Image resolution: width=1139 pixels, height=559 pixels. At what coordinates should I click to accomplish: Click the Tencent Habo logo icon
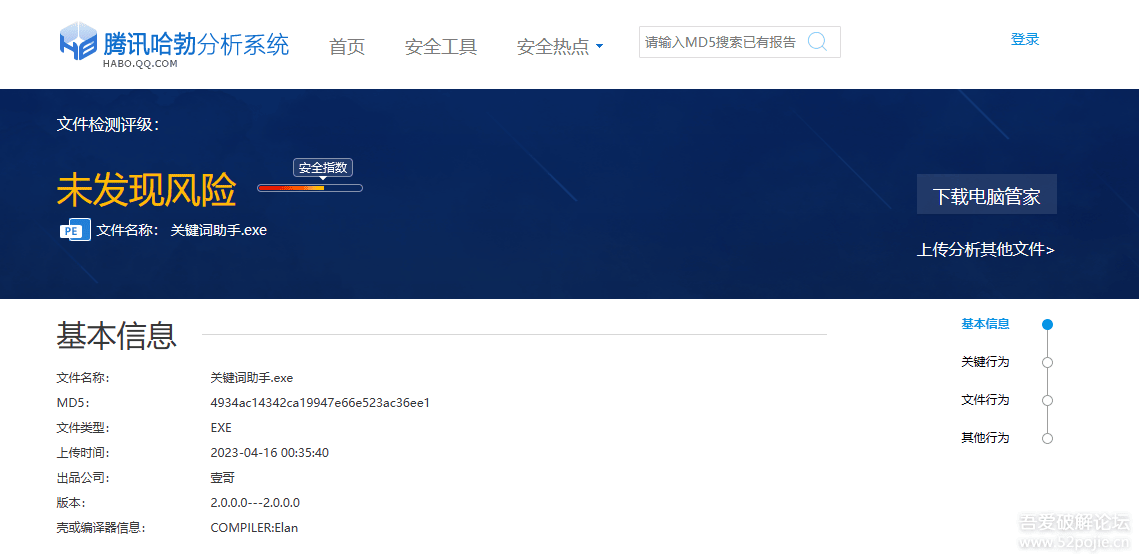tap(78, 42)
